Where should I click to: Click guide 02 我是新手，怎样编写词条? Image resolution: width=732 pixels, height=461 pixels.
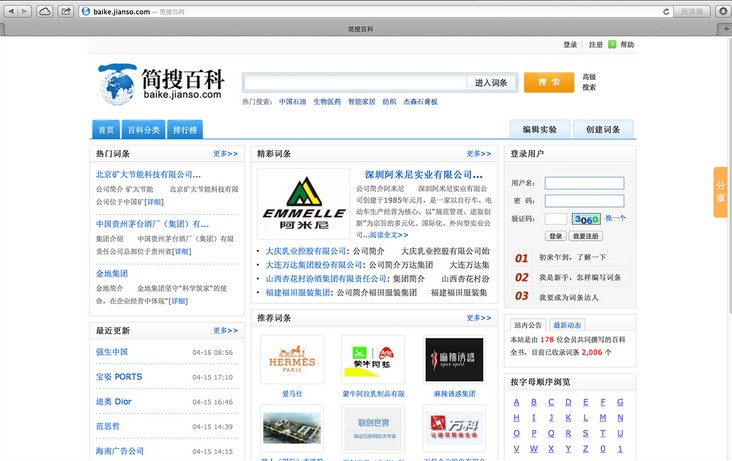580,277
